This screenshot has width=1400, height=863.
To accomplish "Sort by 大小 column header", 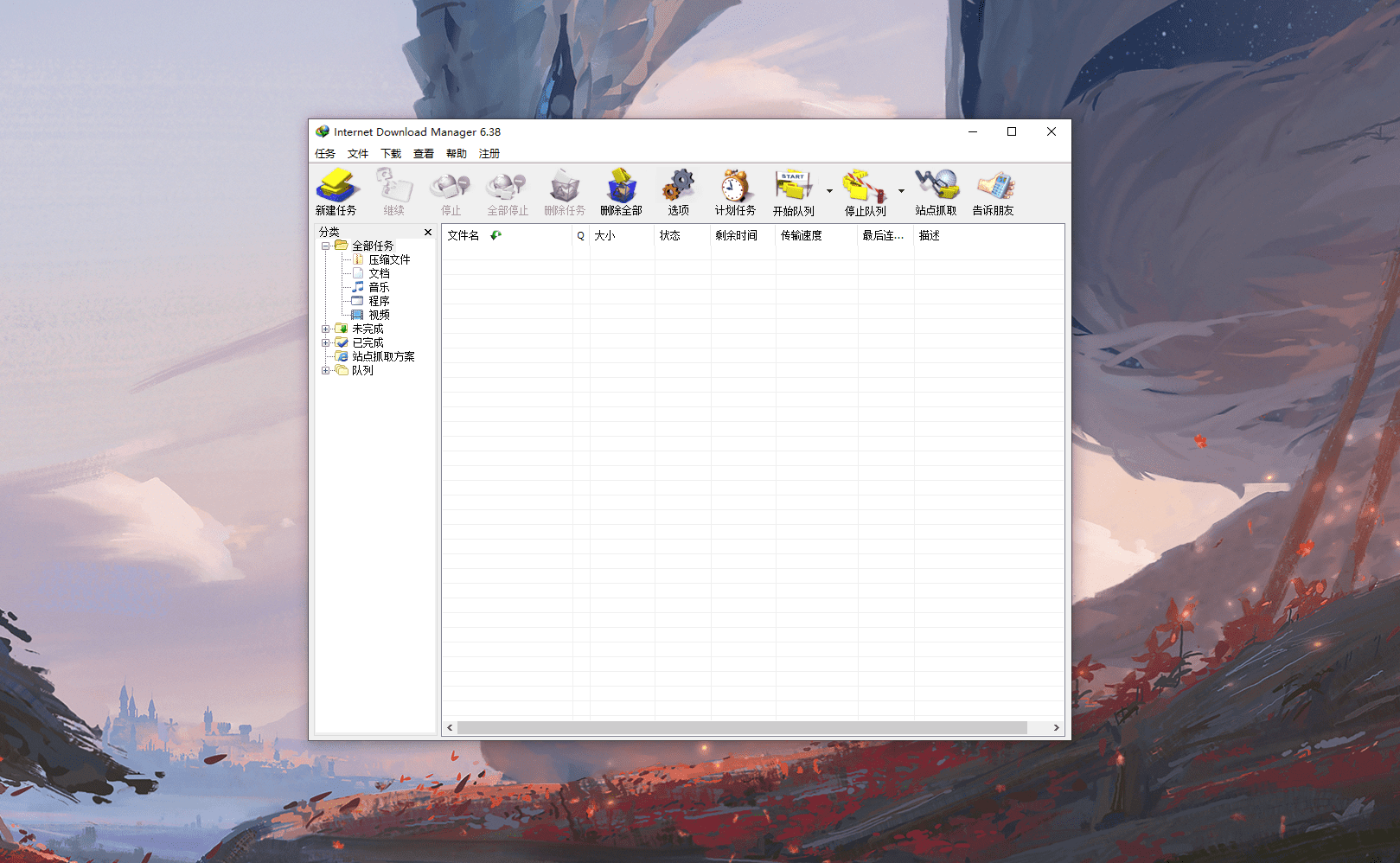I will pos(623,235).
